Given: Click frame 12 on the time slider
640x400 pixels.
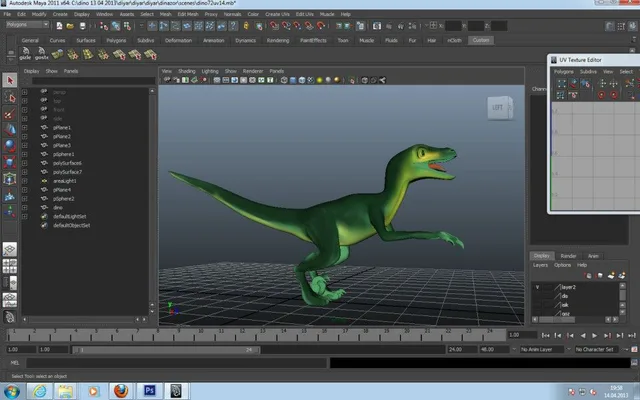Looking at the screenshot, I should click(x=242, y=335).
